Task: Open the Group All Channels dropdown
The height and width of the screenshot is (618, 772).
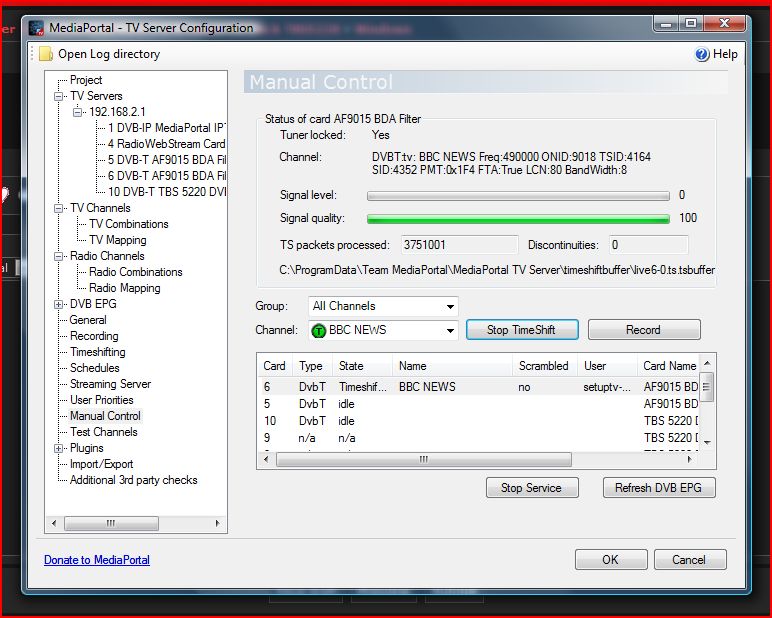Action: [383, 306]
